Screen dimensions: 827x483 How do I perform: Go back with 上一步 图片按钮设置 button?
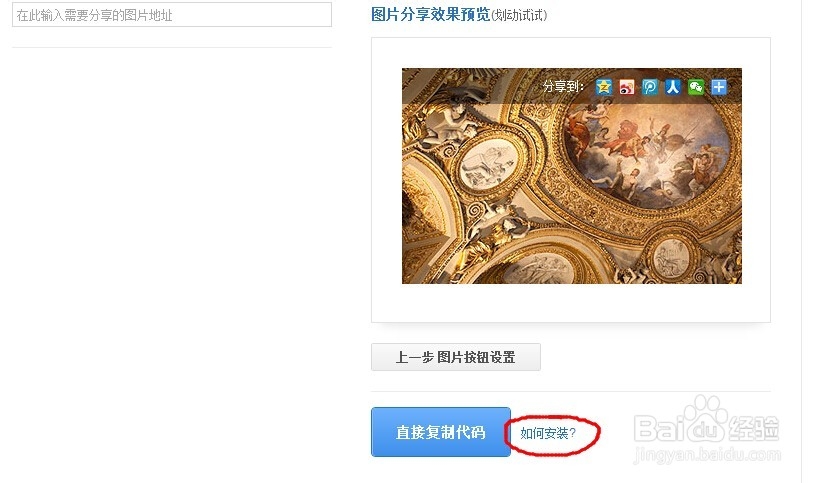click(x=456, y=357)
